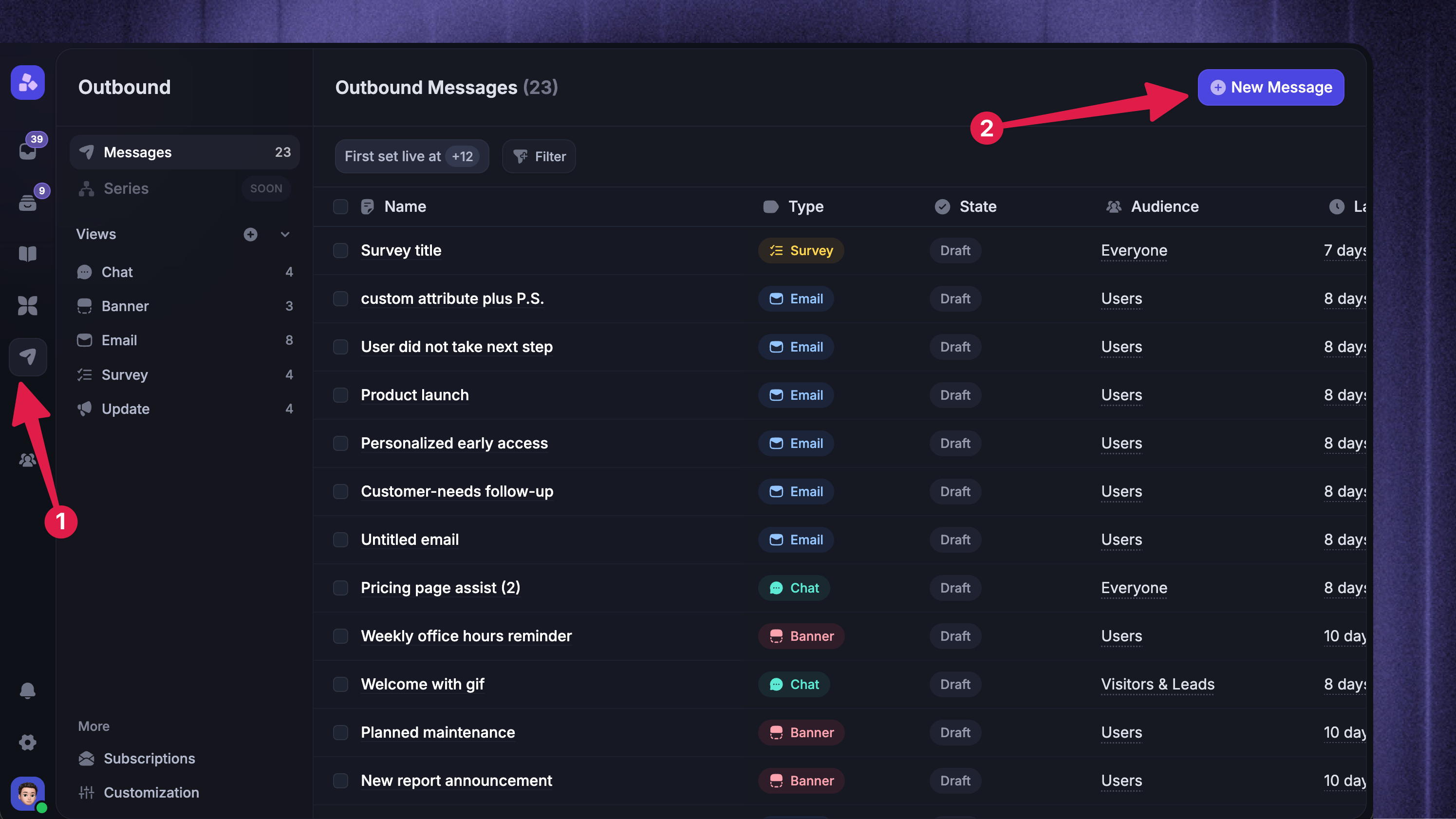
Task: Click the Banner tag on New report announcement
Action: coord(801,780)
